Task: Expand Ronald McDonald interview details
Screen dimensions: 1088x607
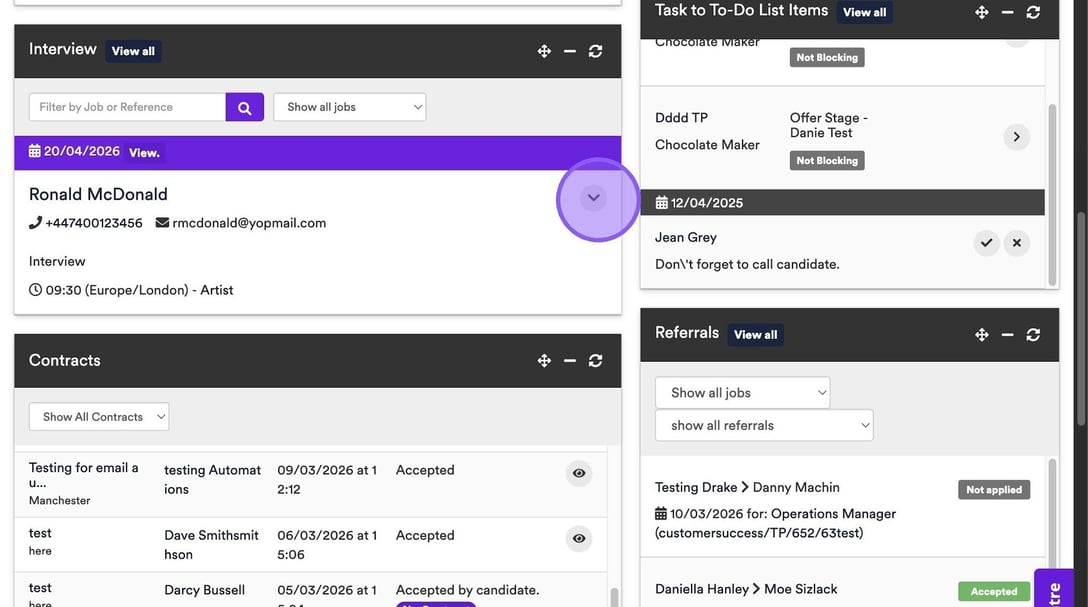Action: [594, 198]
